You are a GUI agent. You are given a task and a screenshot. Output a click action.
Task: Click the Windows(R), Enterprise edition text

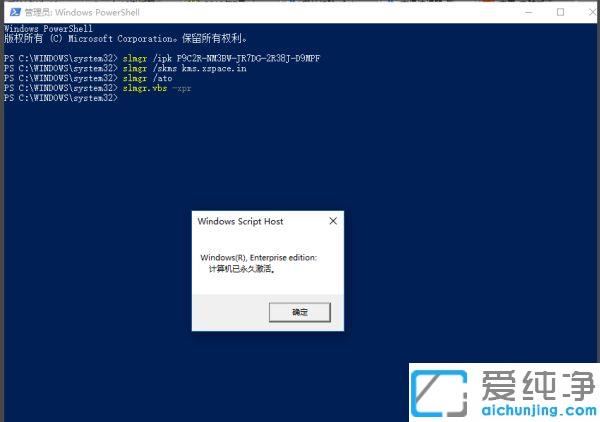point(259,257)
